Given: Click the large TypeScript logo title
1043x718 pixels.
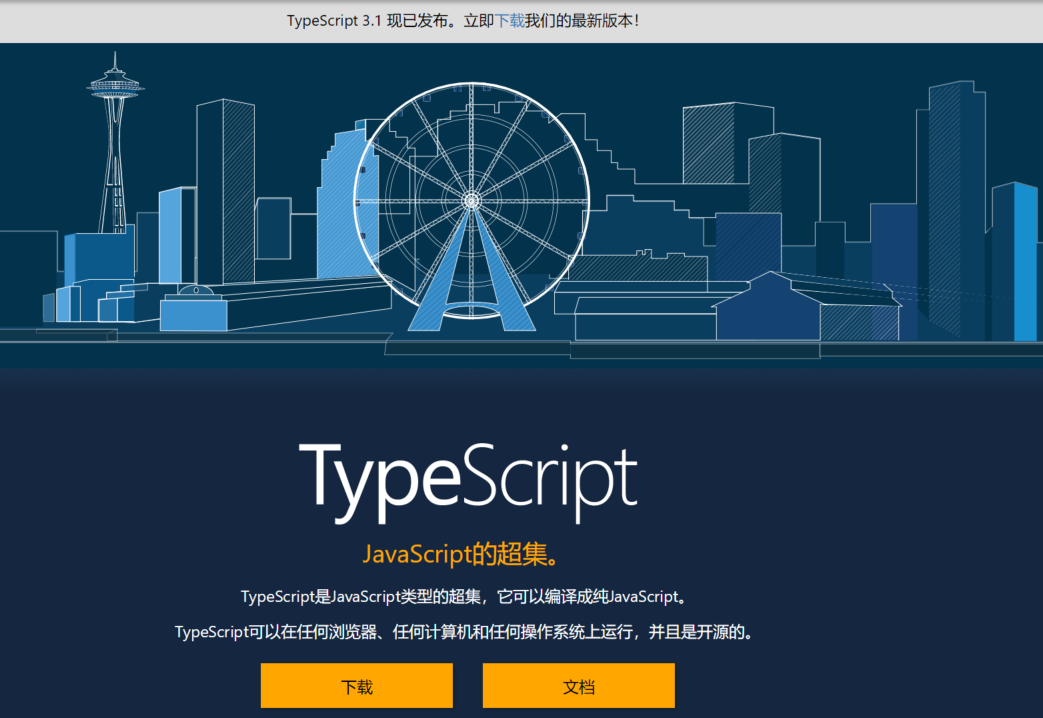Looking at the screenshot, I should [x=468, y=482].
